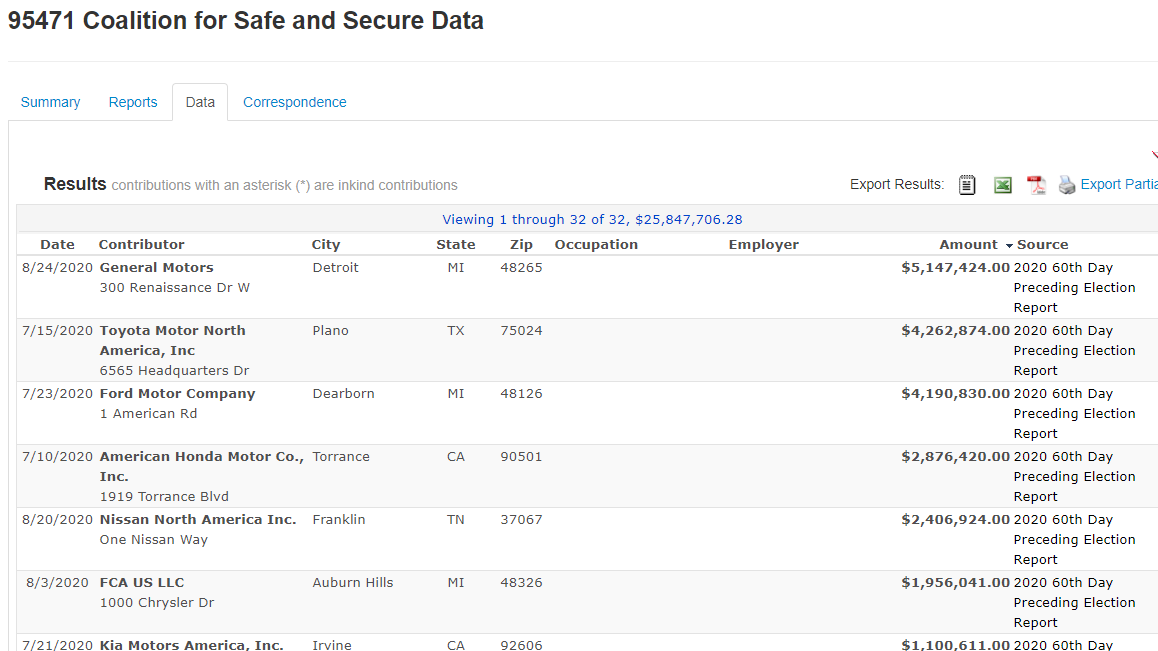Select FCA US LLC contributor name
This screenshot has width=1158, height=651.
click(x=142, y=582)
